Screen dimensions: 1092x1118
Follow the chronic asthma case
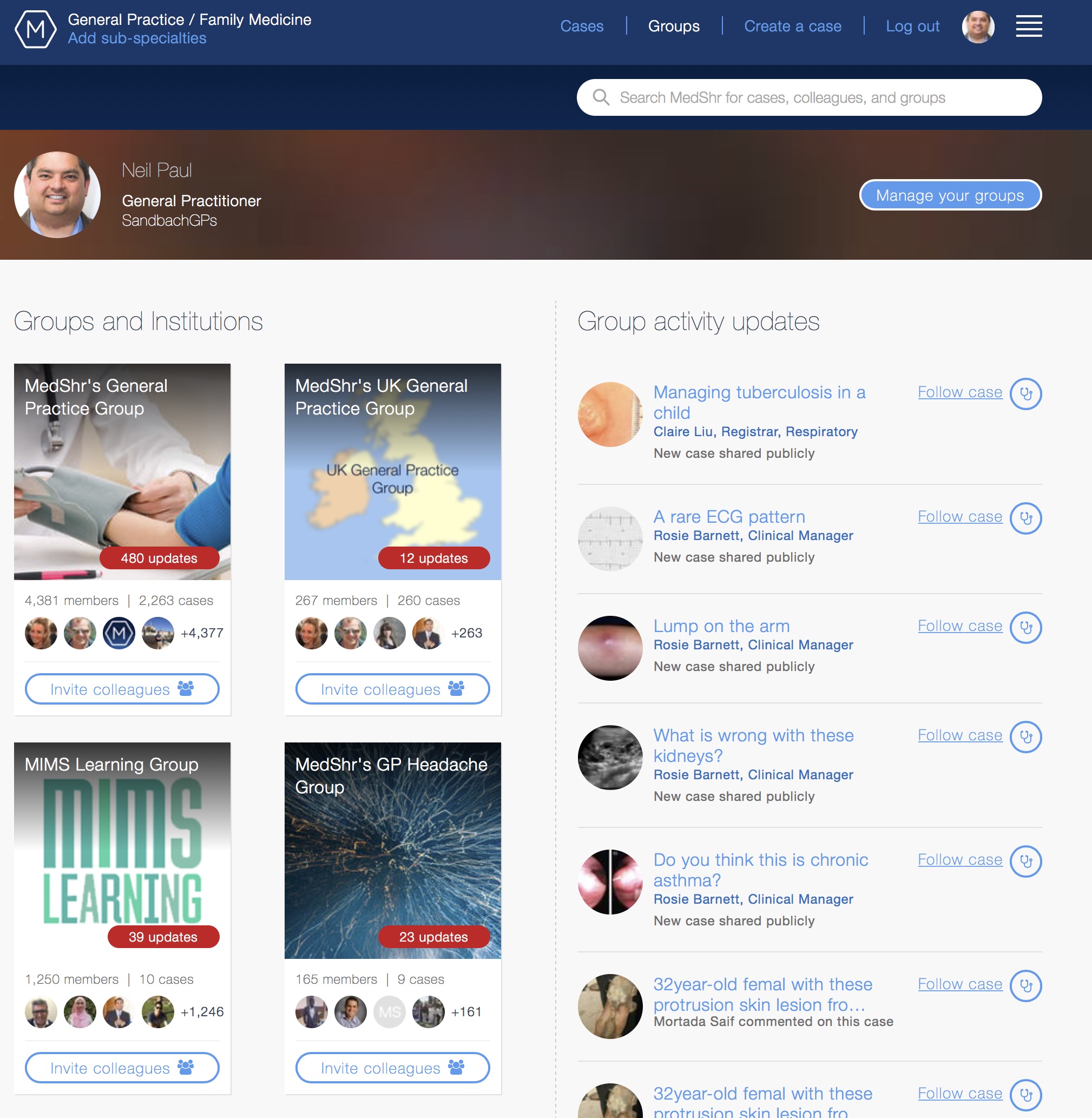pyautogui.click(x=960, y=860)
